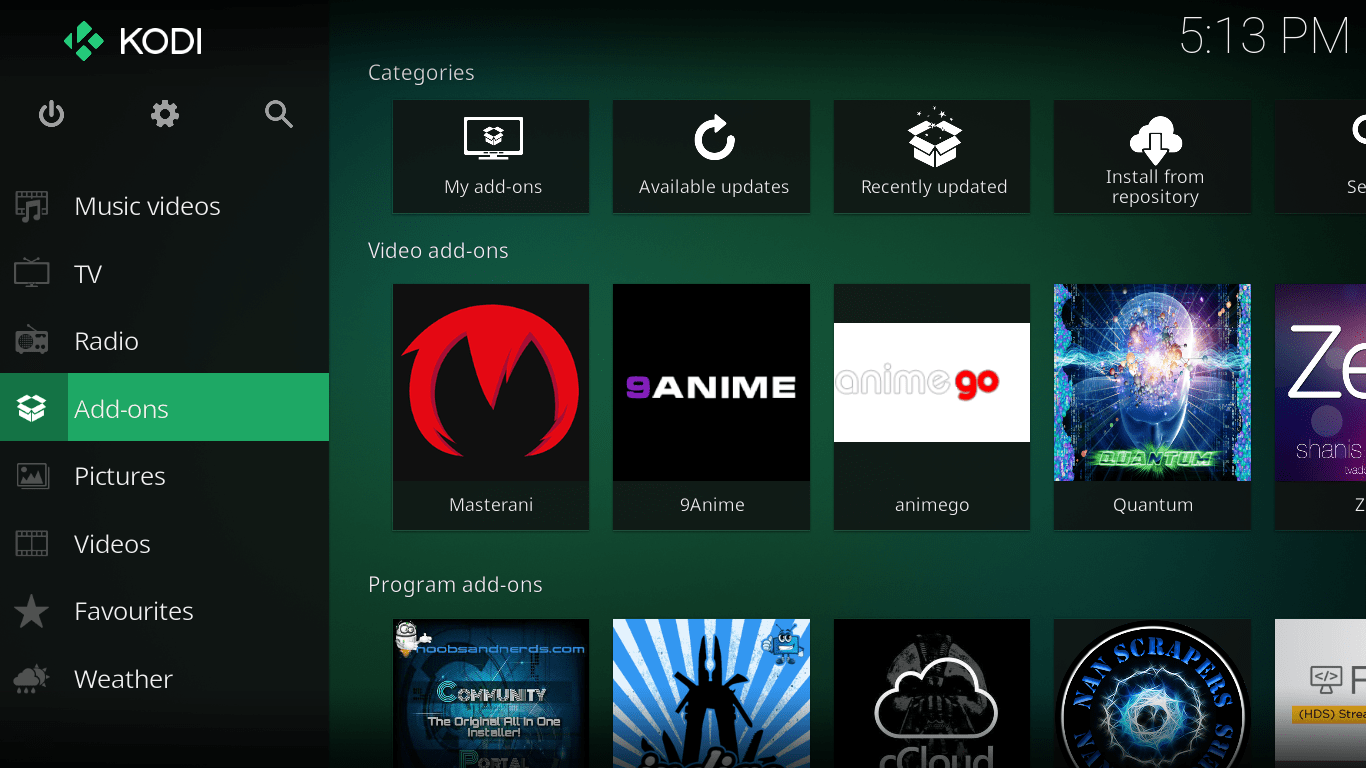Viewport: 1366px width, 768px height.
Task: Click the search magnifier icon
Action: click(279, 114)
